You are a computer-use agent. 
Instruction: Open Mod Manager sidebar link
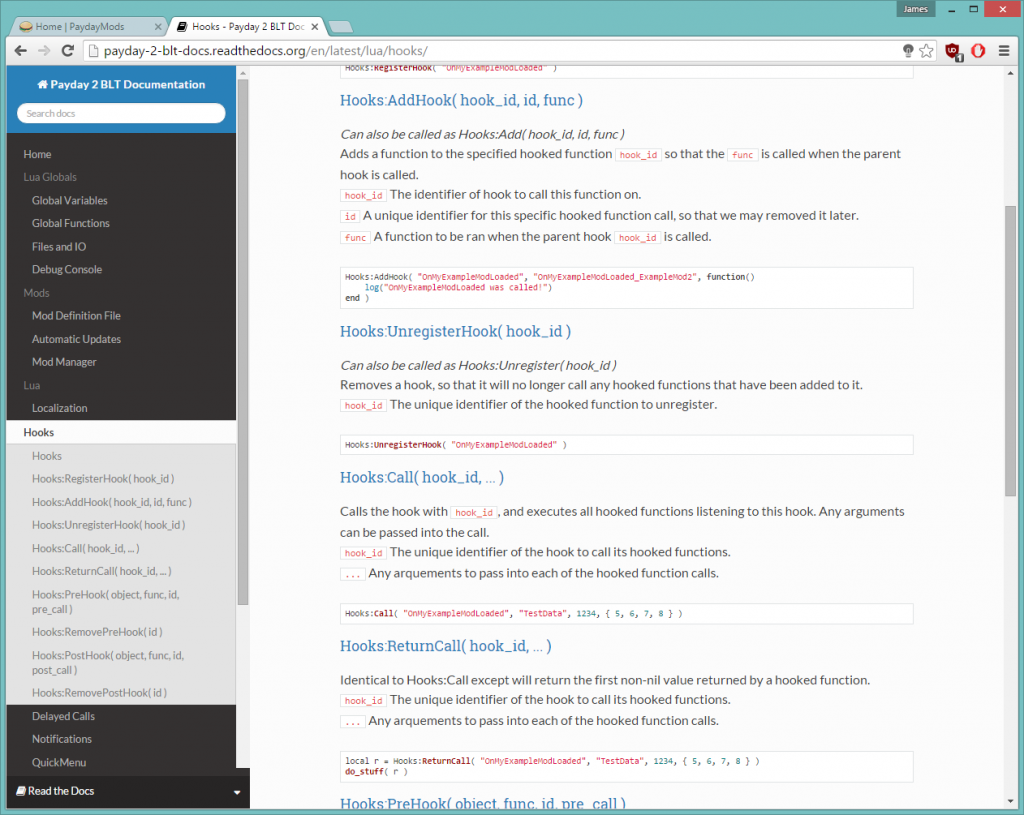(x=64, y=362)
